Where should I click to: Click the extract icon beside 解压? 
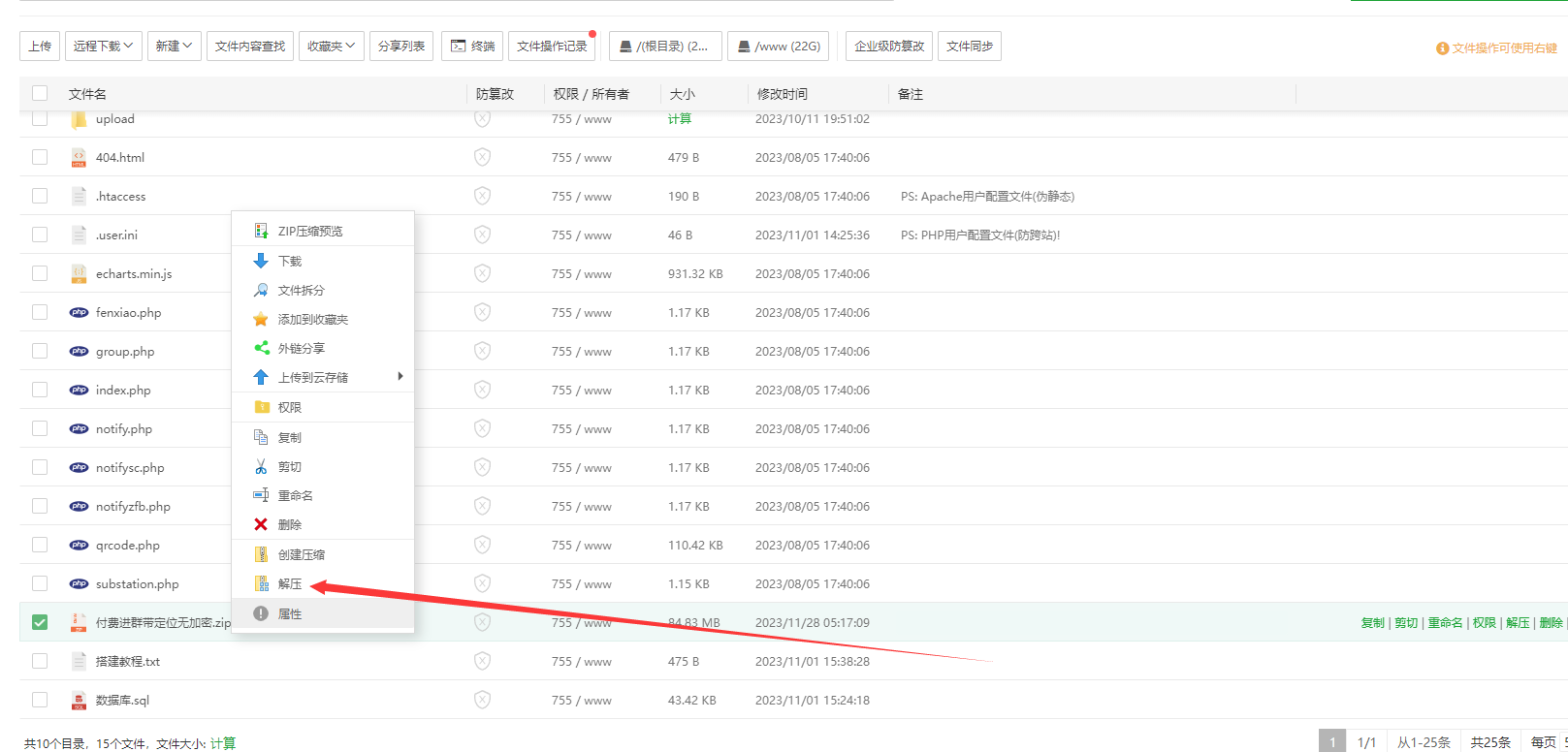point(261,583)
